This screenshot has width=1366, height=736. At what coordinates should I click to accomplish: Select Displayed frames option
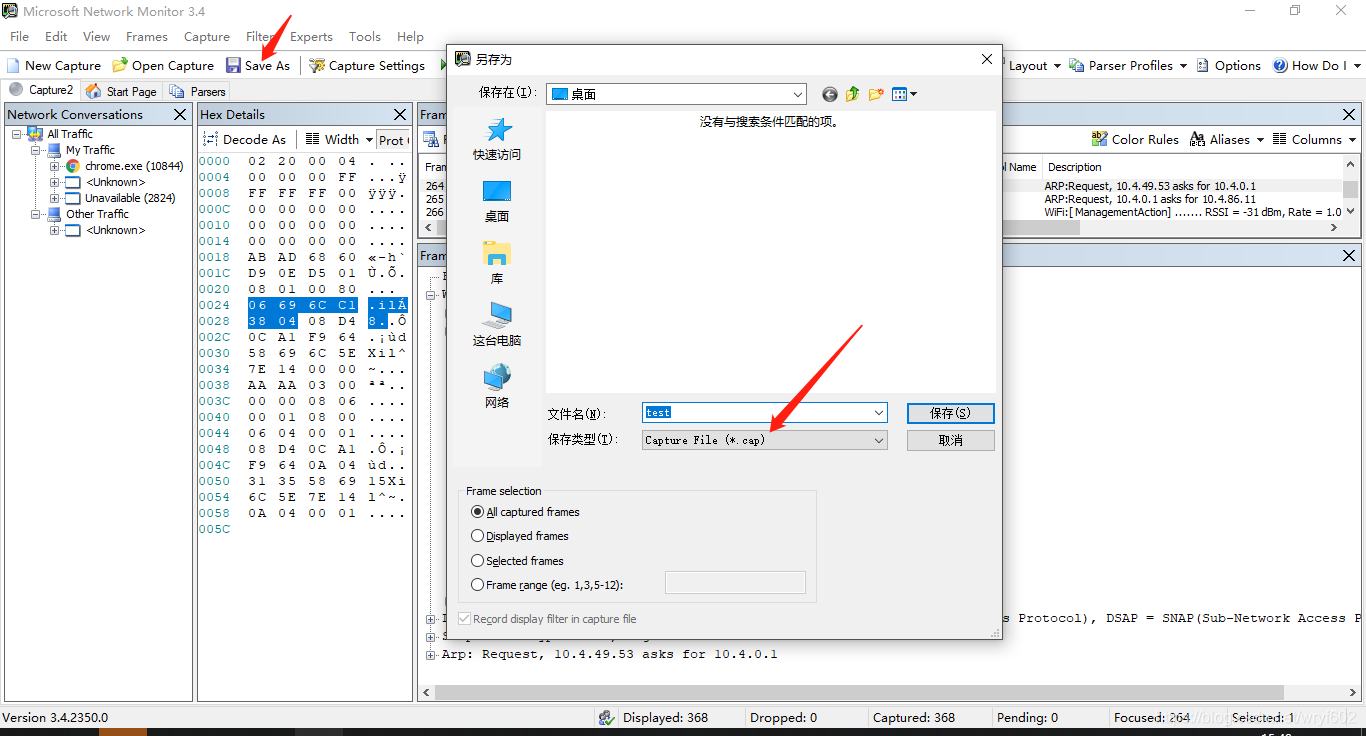pos(519,536)
